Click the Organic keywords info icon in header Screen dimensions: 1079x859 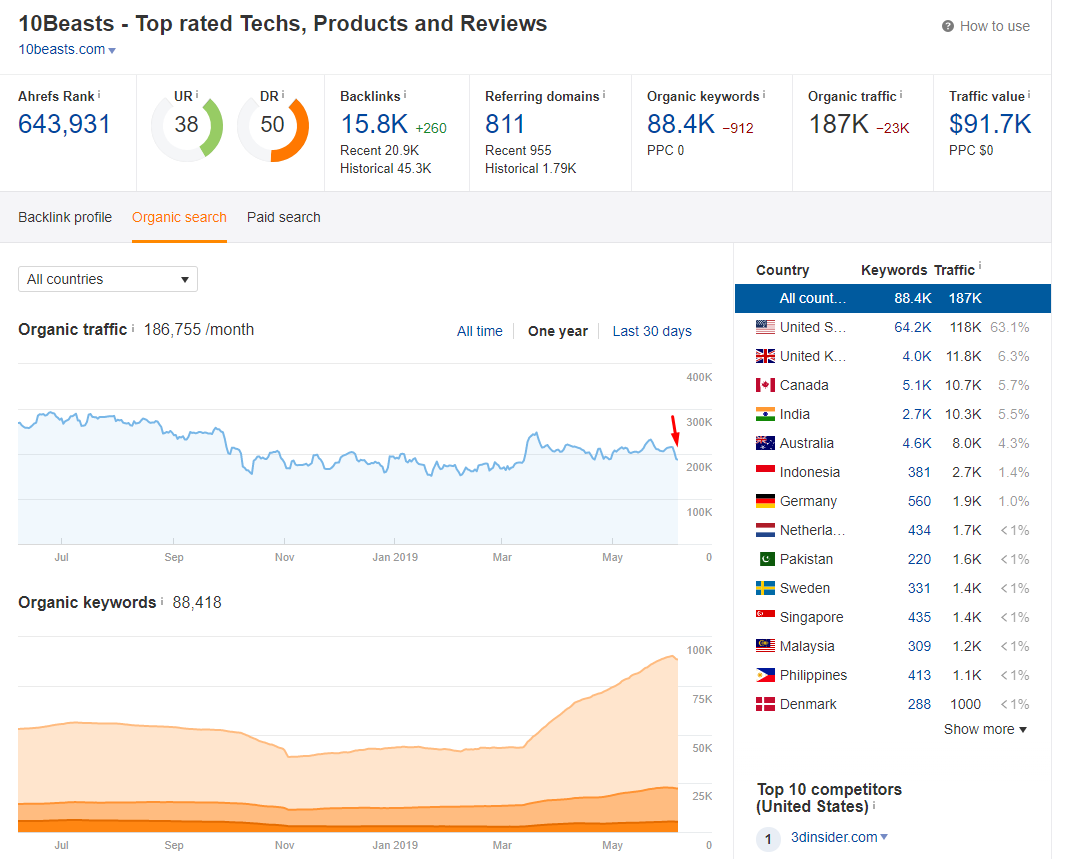pos(764,94)
